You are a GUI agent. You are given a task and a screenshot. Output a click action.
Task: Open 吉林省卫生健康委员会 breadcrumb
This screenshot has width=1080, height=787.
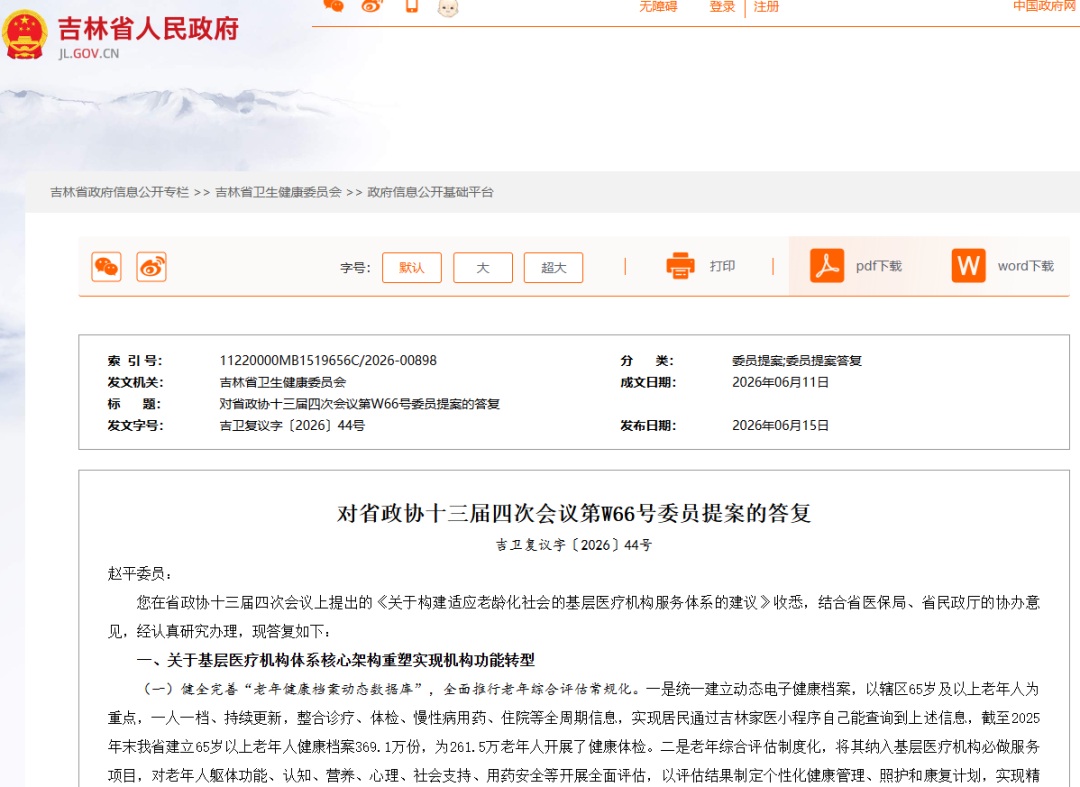(x=278, y=192)
